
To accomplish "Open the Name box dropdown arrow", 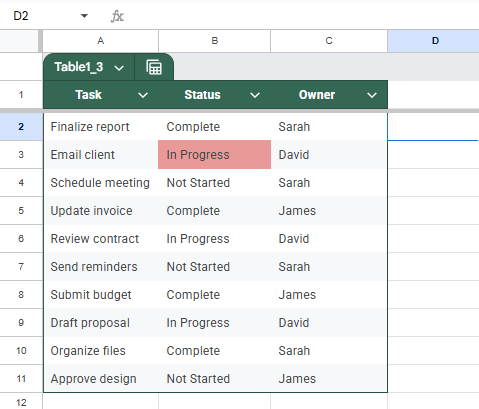I will tap(84, 16).
